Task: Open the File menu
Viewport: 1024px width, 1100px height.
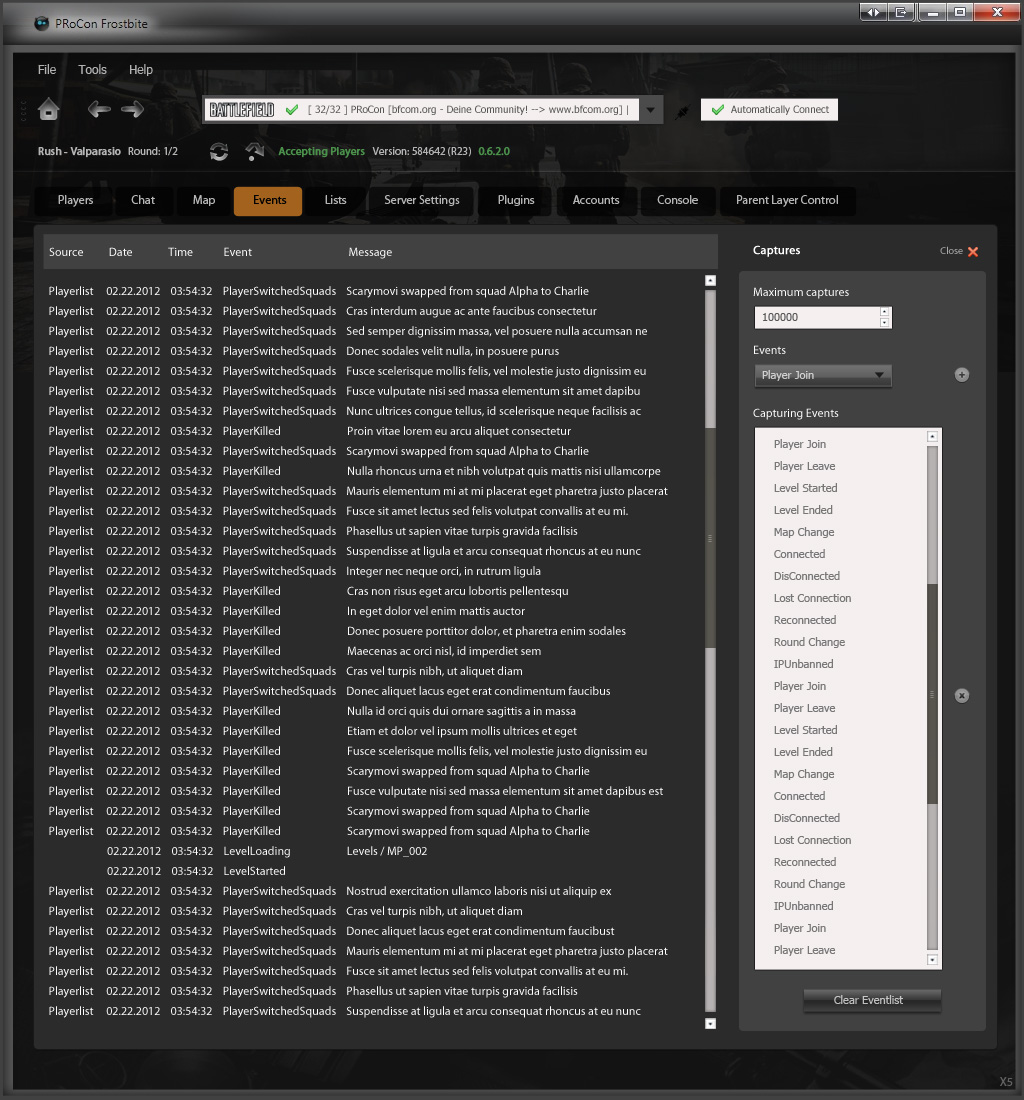Action: [x=47, y=69]
